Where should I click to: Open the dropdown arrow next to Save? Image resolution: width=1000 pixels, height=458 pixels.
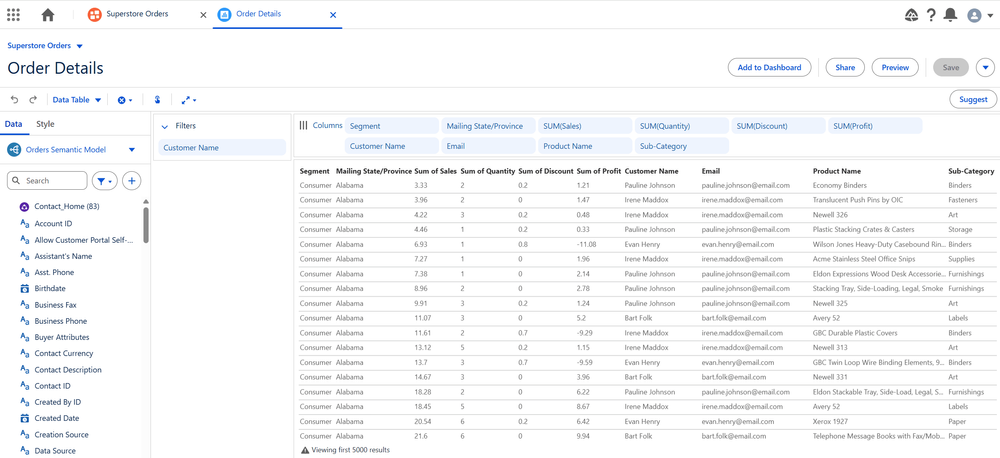985,68
